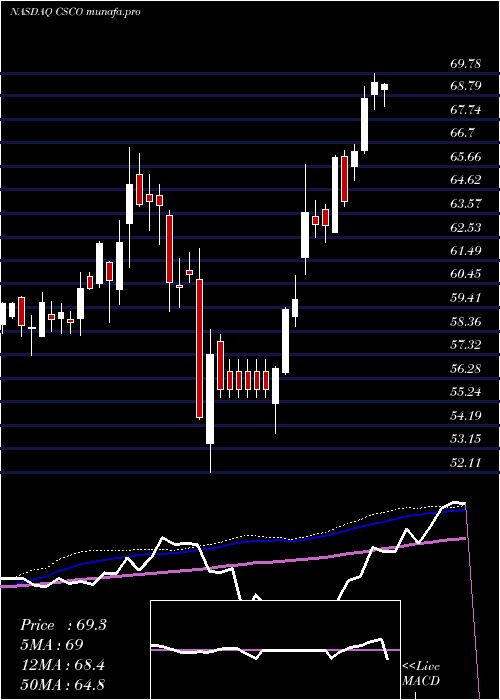Click the 12MA : 68.4 readout
The image size is (500, 700).
coord(62,665)
